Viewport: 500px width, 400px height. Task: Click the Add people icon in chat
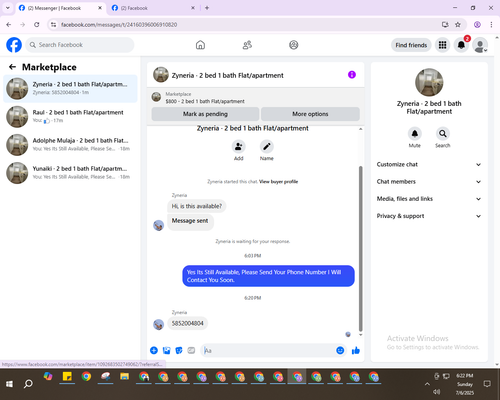(x=239, y=146)
